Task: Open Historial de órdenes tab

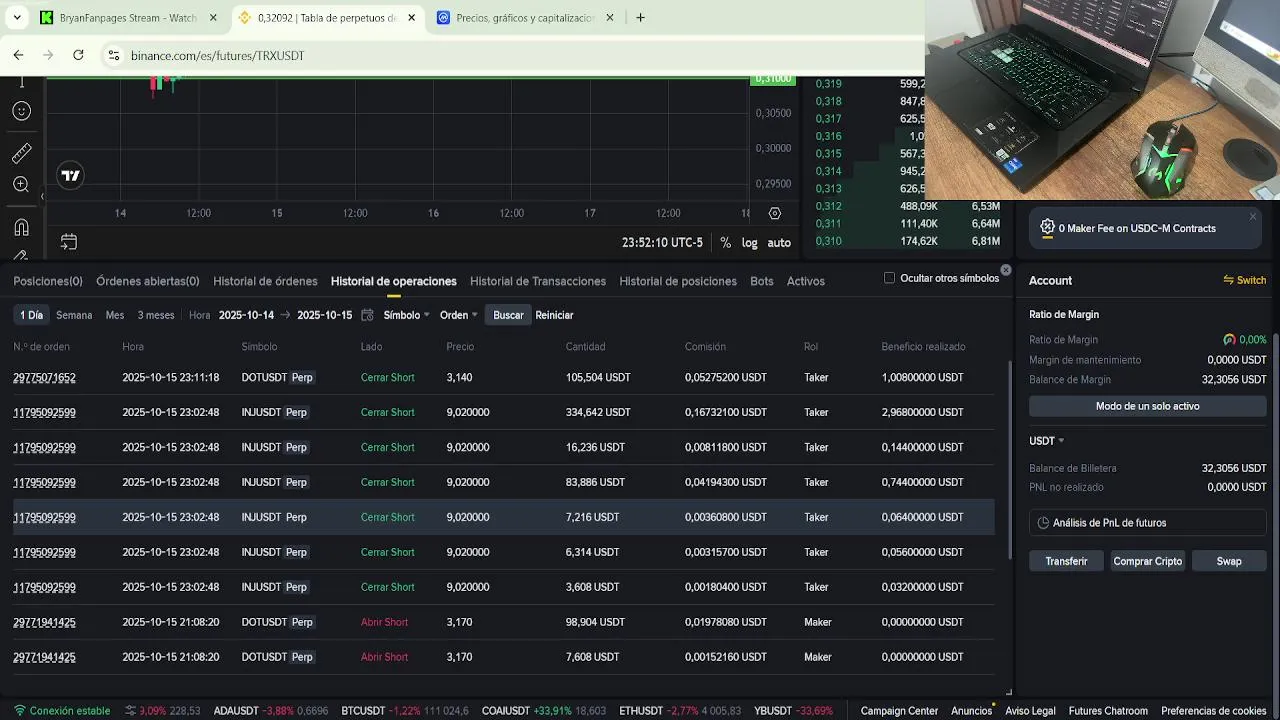Action: pos(265,281)
